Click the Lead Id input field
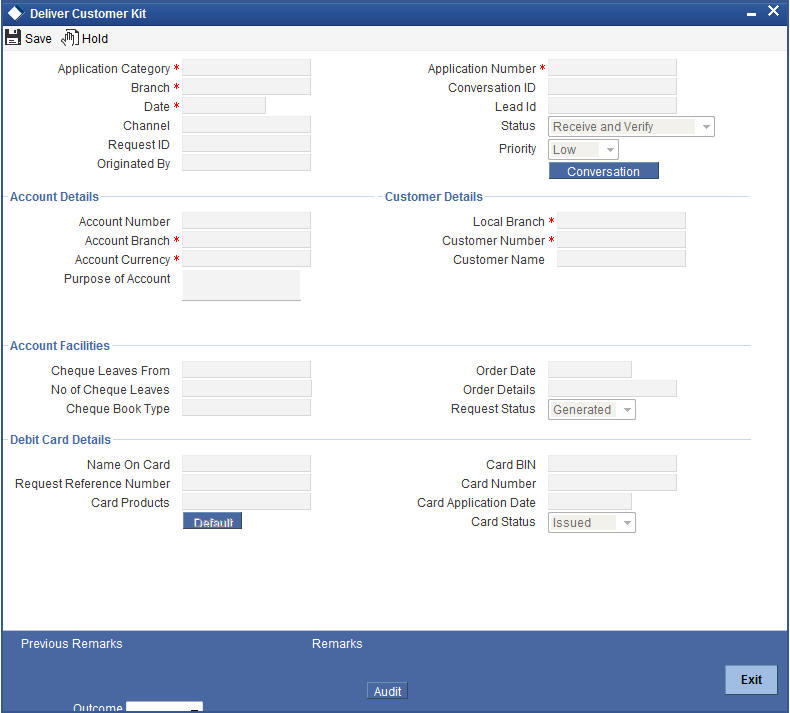Image resolution: width=790 pixels, height=713 pixels. coord(612,106)
